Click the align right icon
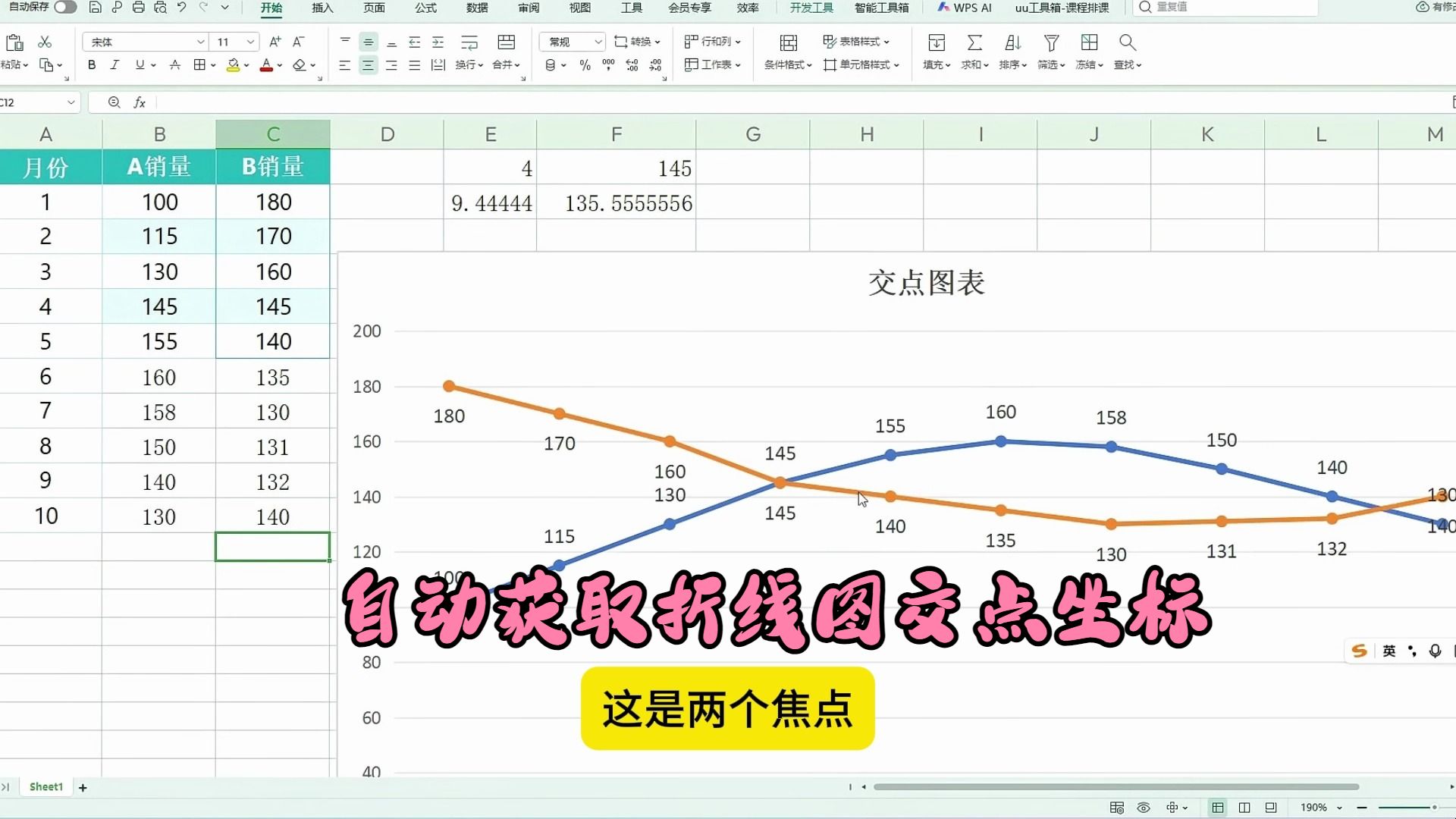1456x819 pixels. tap(391, 65)
